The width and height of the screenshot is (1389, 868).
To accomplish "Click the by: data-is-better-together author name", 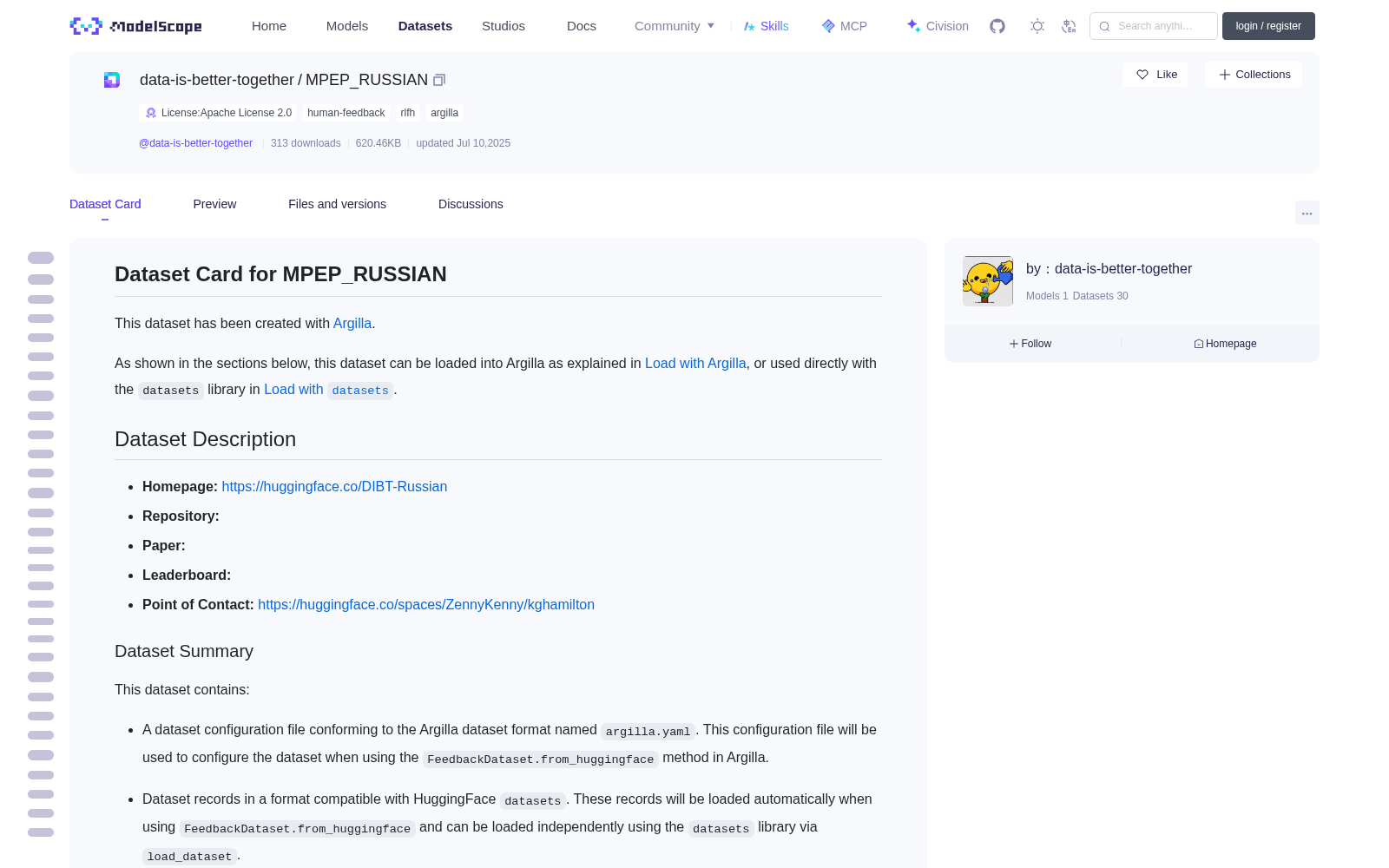I will pyautogui.click(x=1109, y=269).
